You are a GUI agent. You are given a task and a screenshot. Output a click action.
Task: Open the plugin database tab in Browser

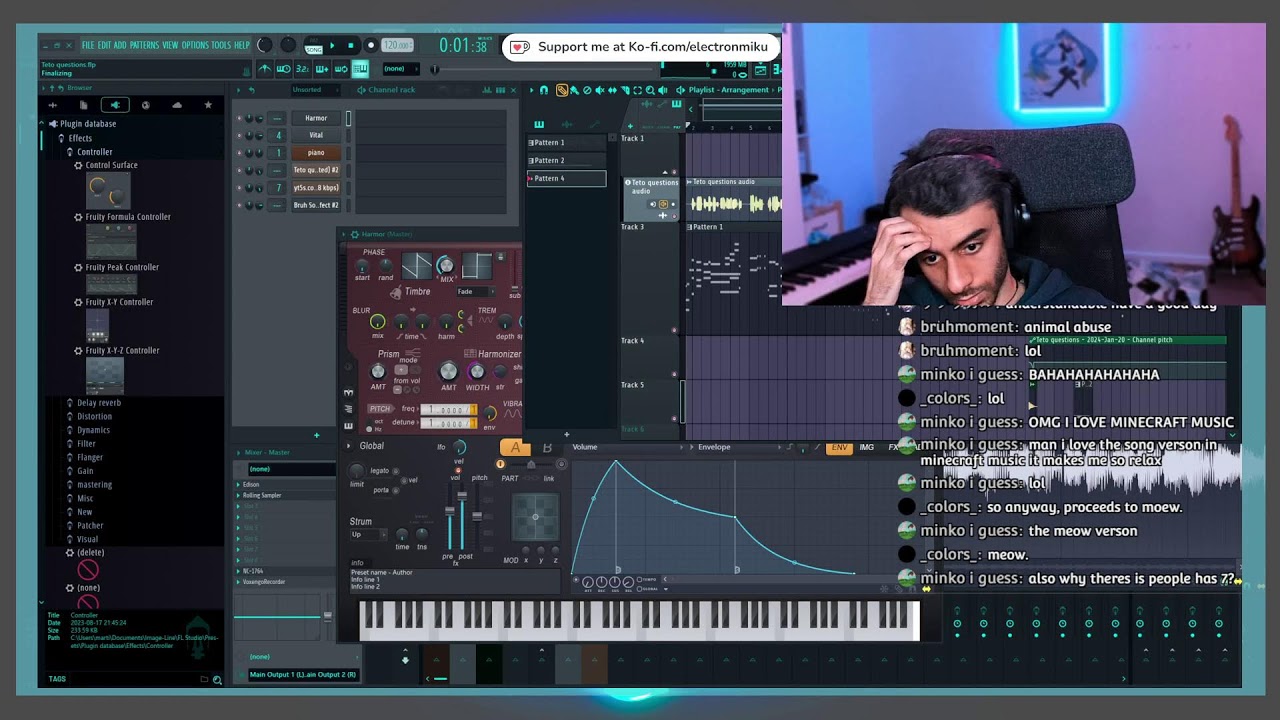click(115, 105)
